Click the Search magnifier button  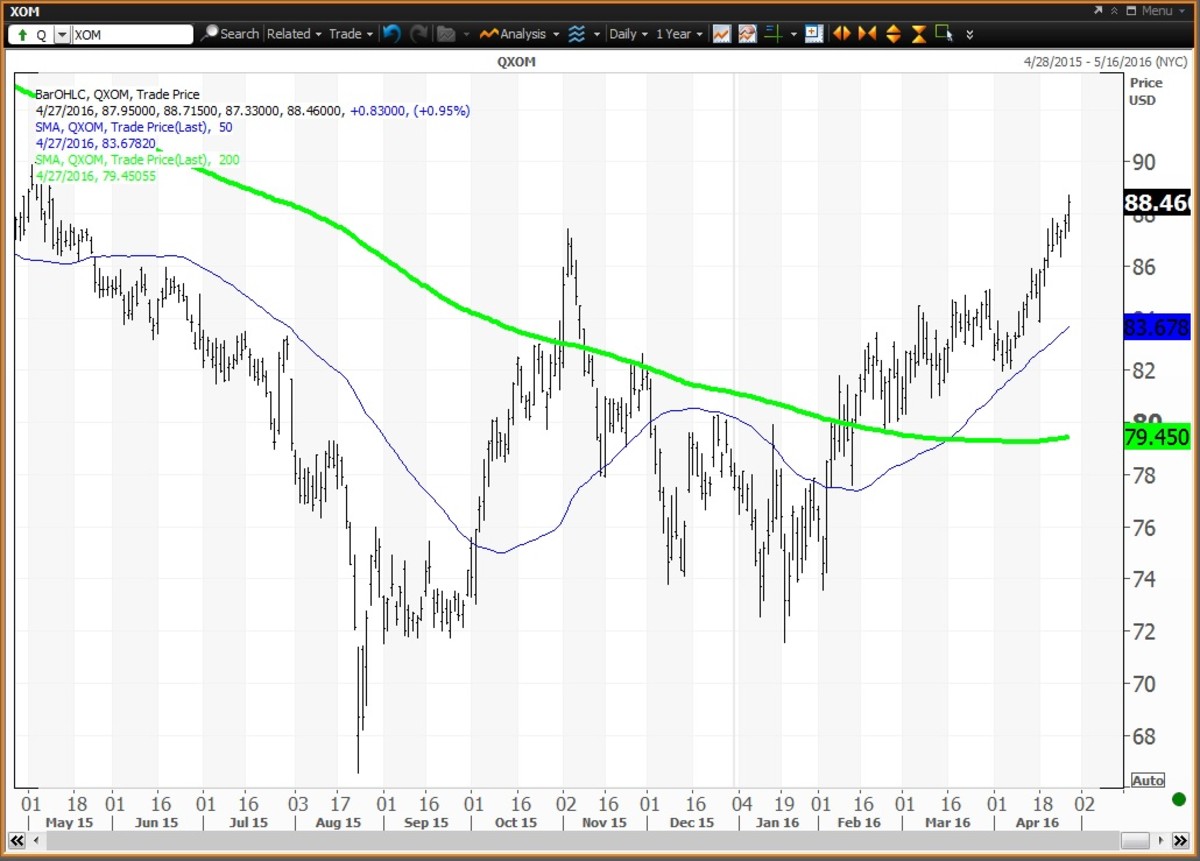[230, 34]
